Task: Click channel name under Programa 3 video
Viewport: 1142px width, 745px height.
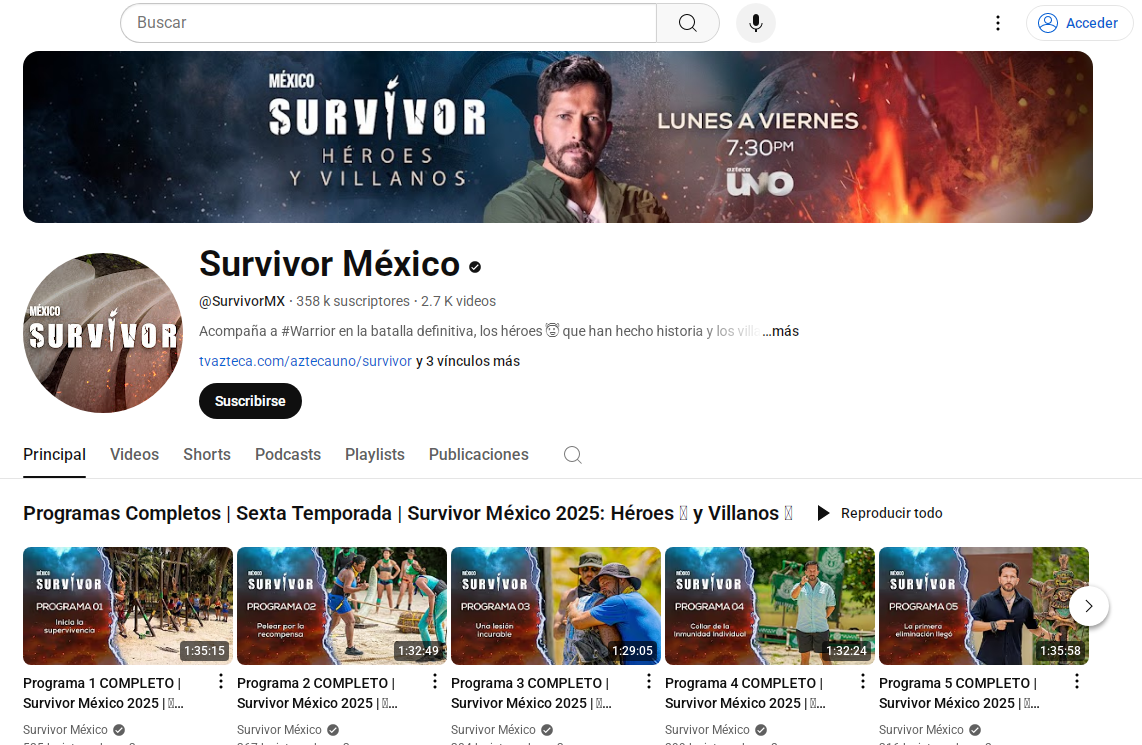Action: 494,730
